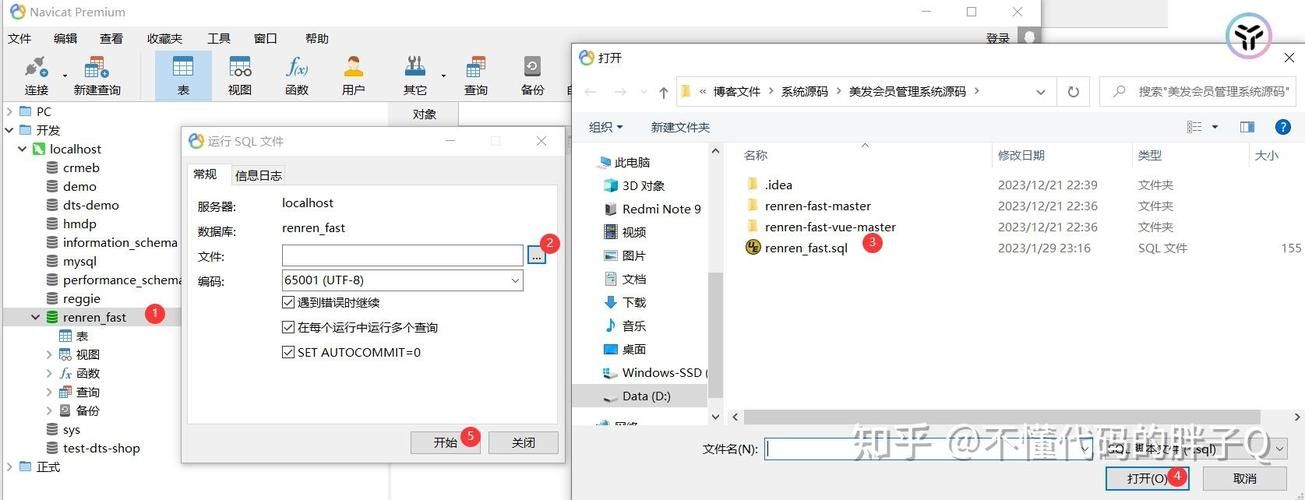Image resolution: width=1305 pixels, height=500 pixels.
Task: Select 此电脑 in navigation pane
Action: 623,162
